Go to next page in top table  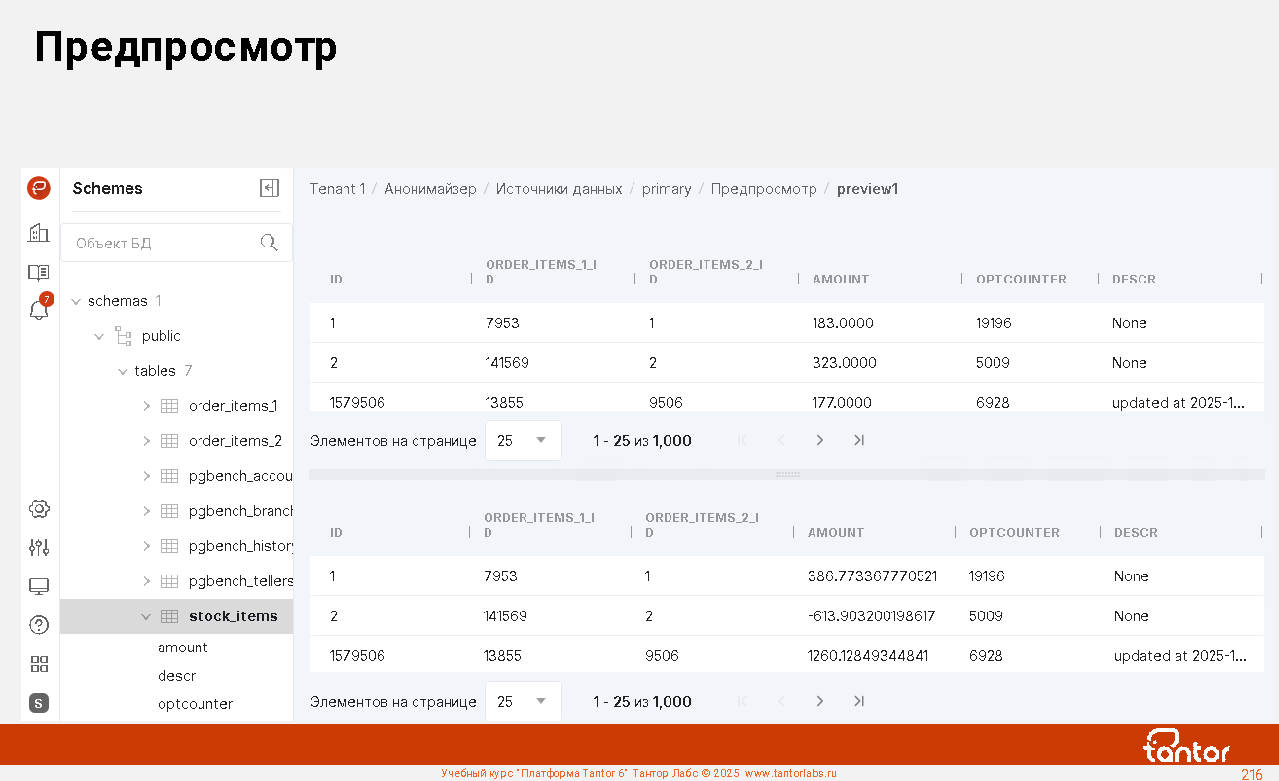click(820, 440)
